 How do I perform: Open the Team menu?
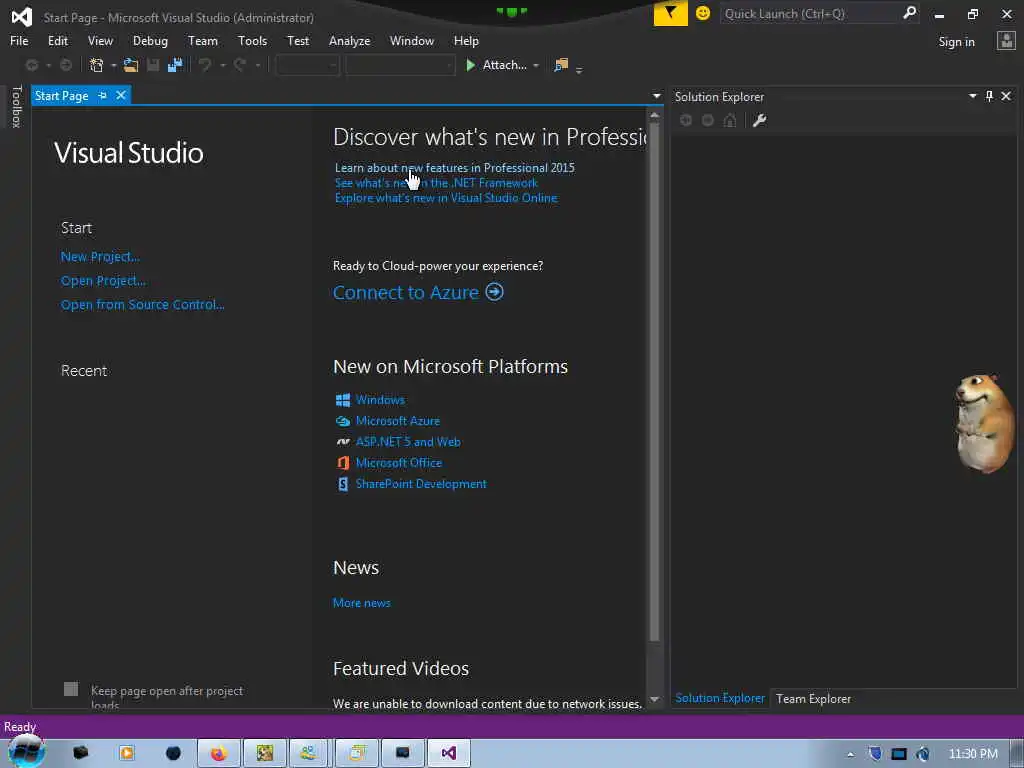point(202,40)
